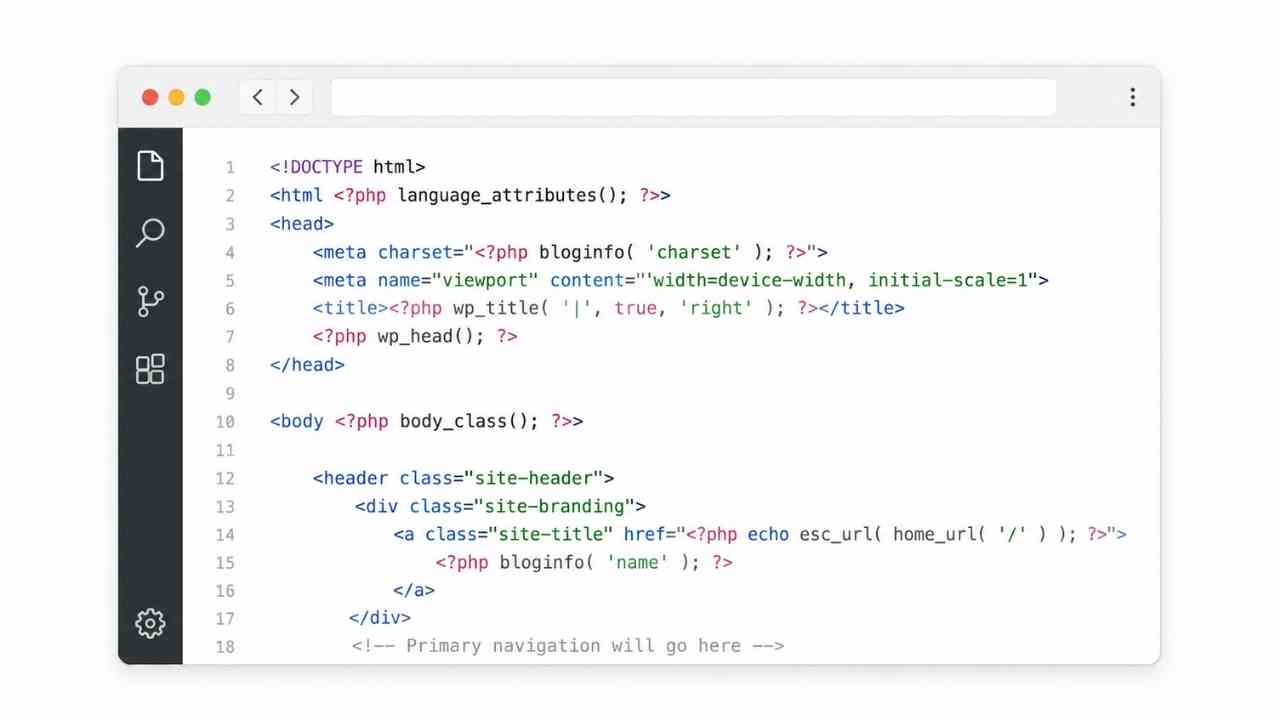The height and width of the screenshot is (720, 1280).
Task: Click the div class="site-branding" line
Action: [500, 506]
